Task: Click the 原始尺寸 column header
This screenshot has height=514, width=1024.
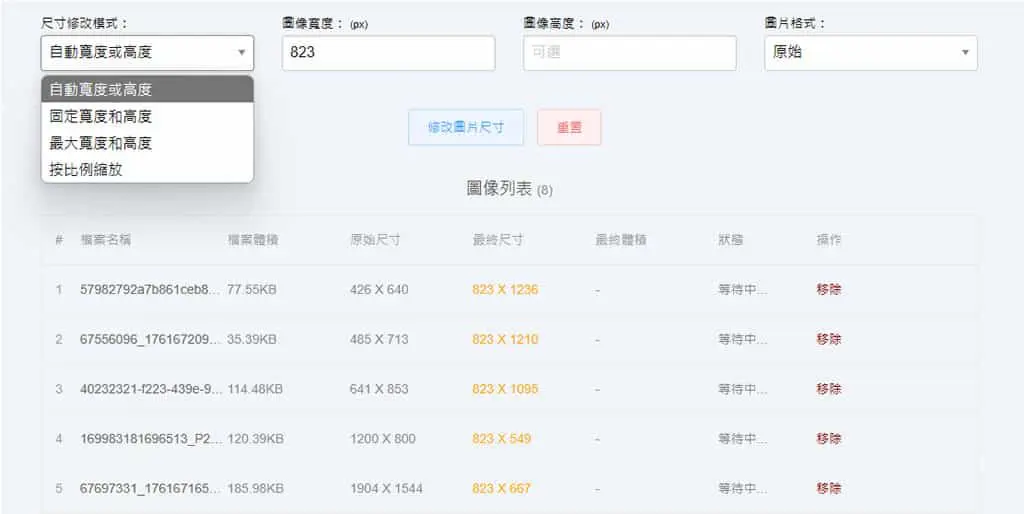Action: click(375, 240)
